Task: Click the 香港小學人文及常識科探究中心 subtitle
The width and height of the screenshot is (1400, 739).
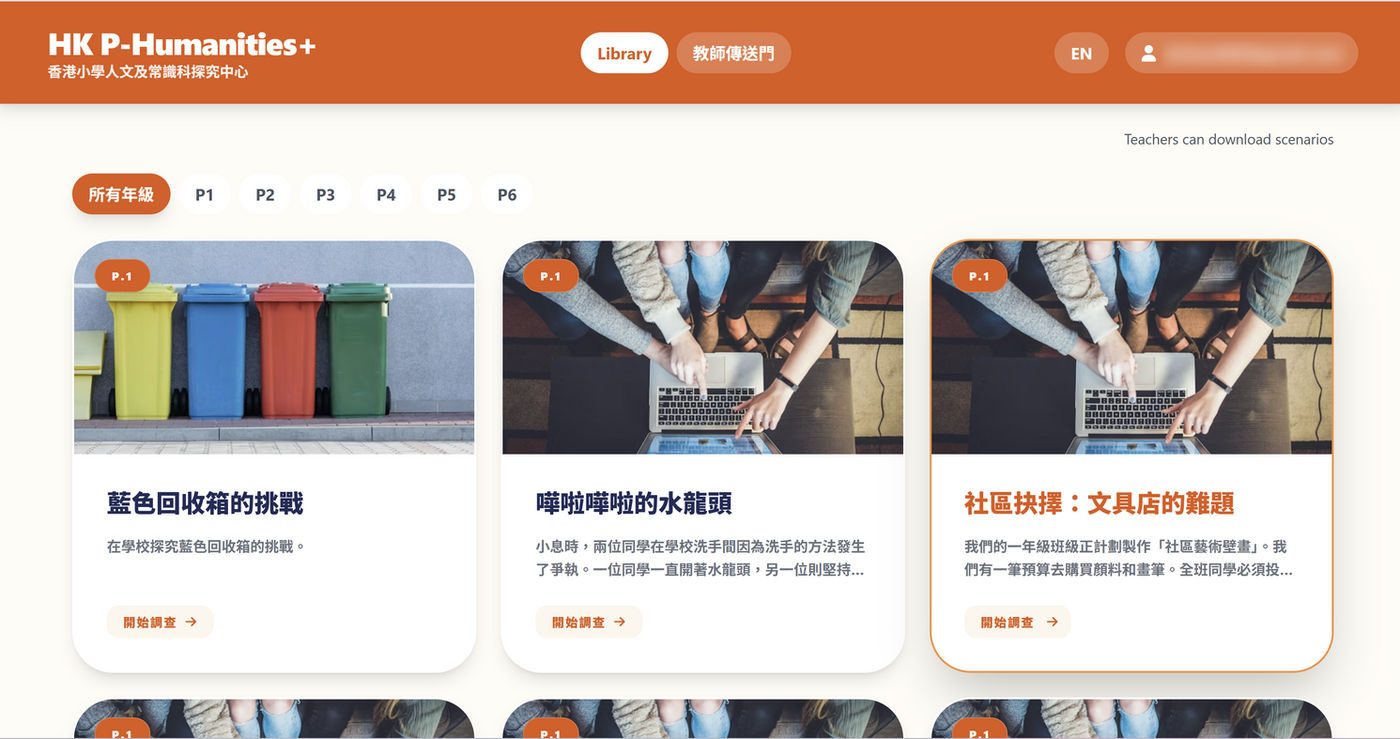Action: click(x=148, y=73)
